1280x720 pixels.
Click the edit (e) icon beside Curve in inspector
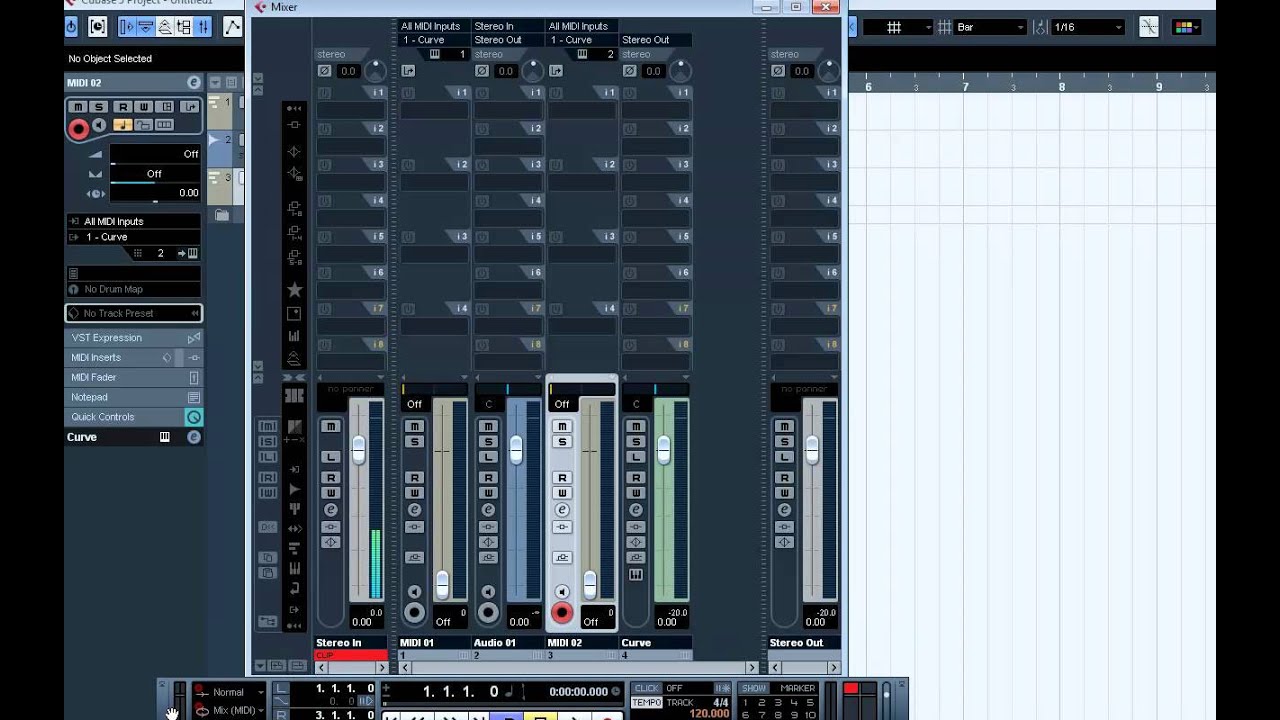click(194, 437)
